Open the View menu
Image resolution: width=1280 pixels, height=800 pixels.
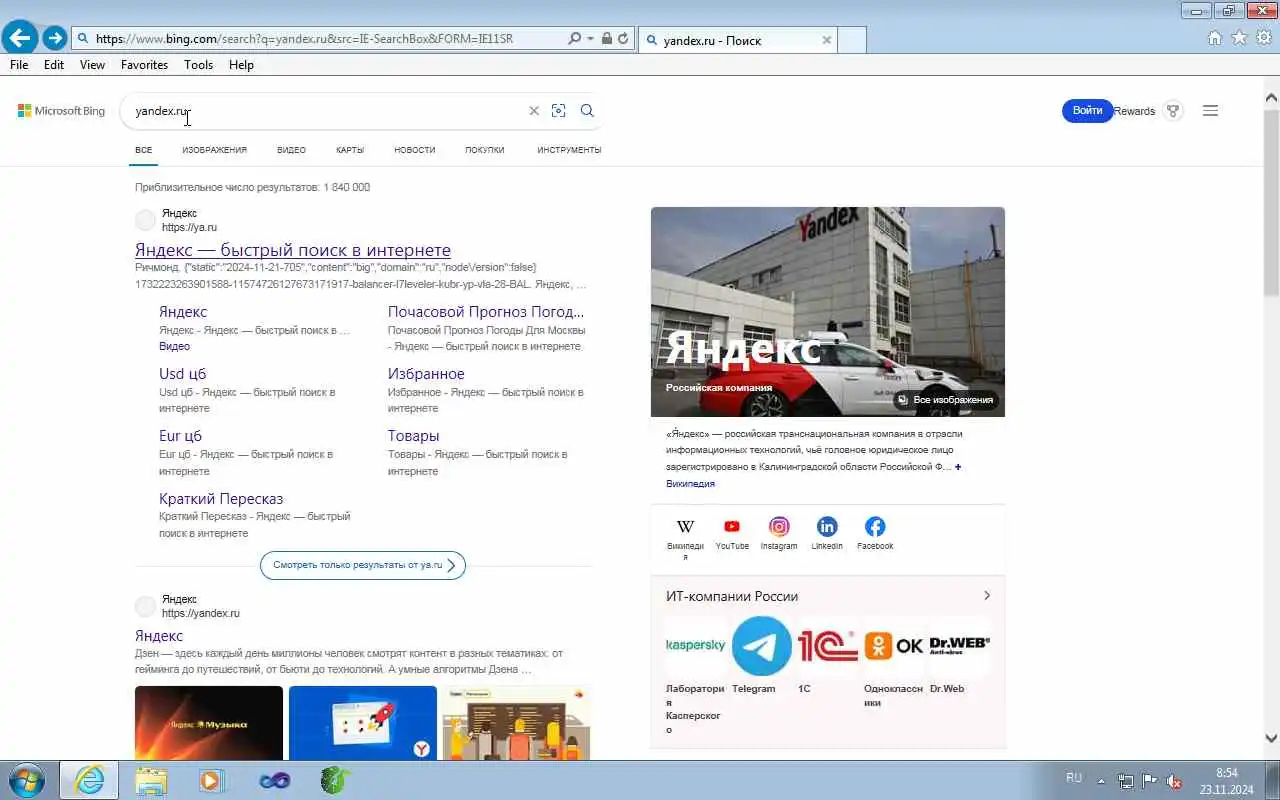[x=92, y=65]
